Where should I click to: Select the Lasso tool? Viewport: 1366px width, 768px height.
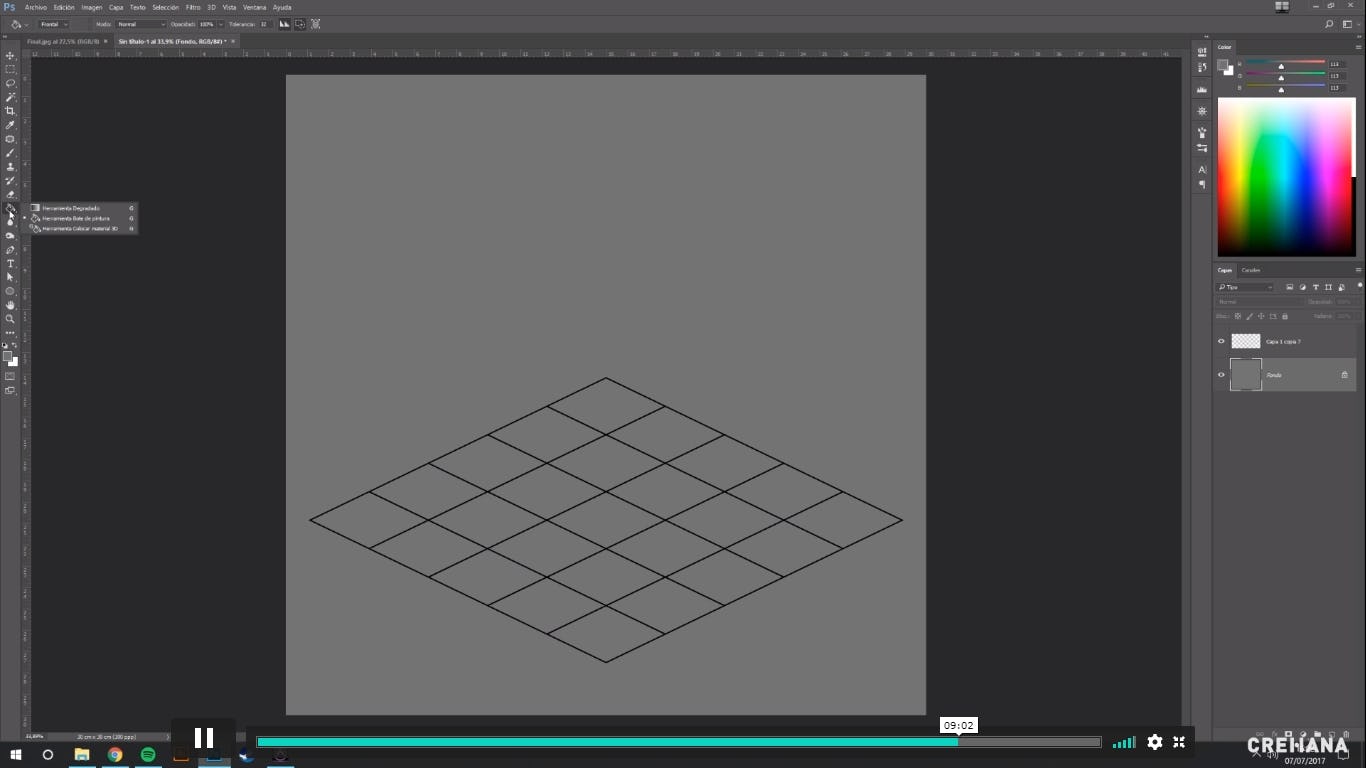(10, 83)
